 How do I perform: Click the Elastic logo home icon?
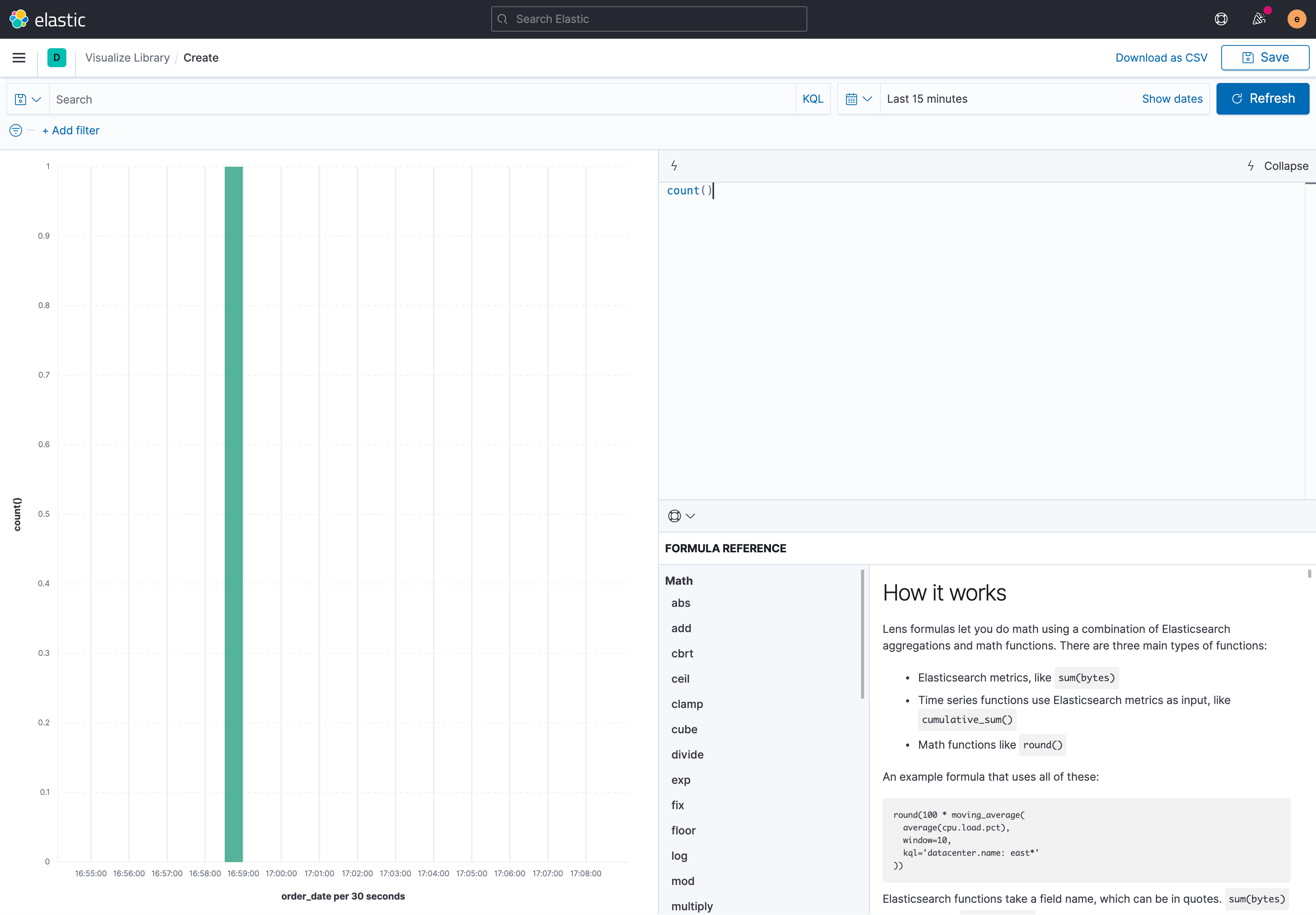click(19, 19)
